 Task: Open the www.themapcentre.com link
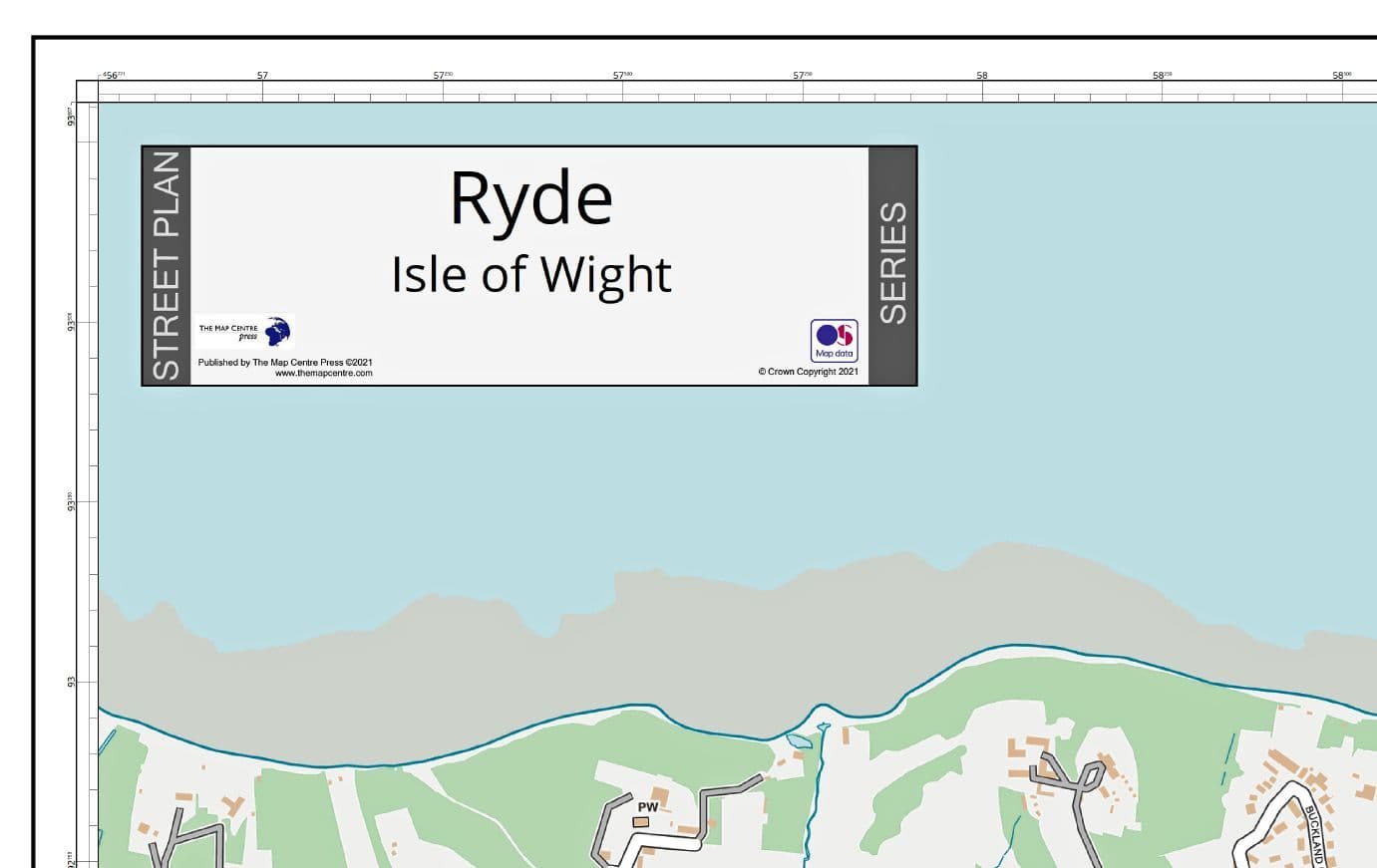323,373
